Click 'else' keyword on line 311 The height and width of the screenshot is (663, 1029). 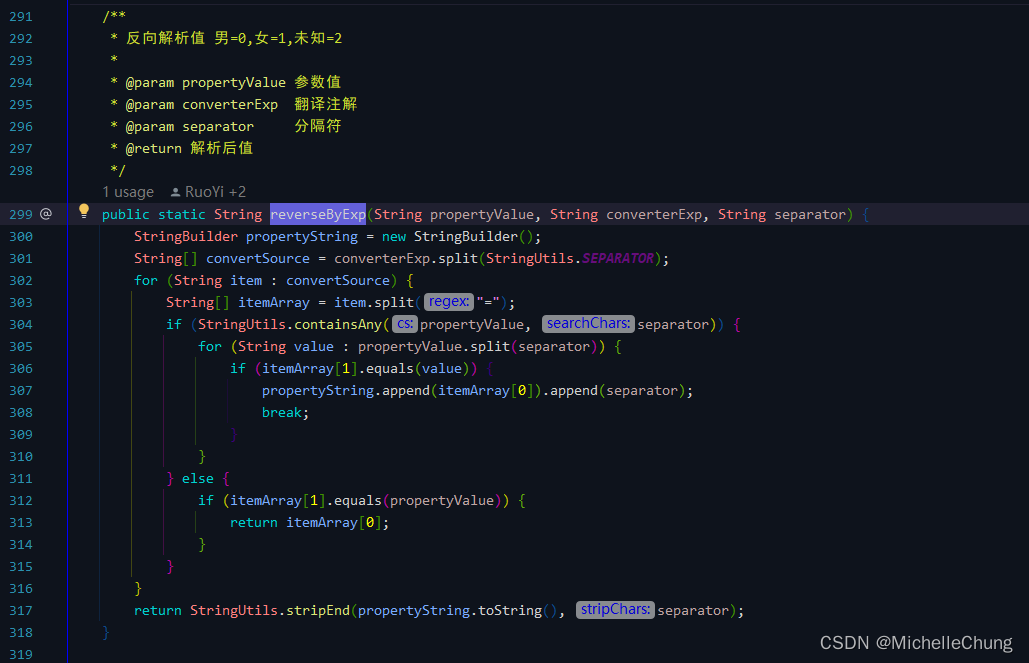(198, 479)
